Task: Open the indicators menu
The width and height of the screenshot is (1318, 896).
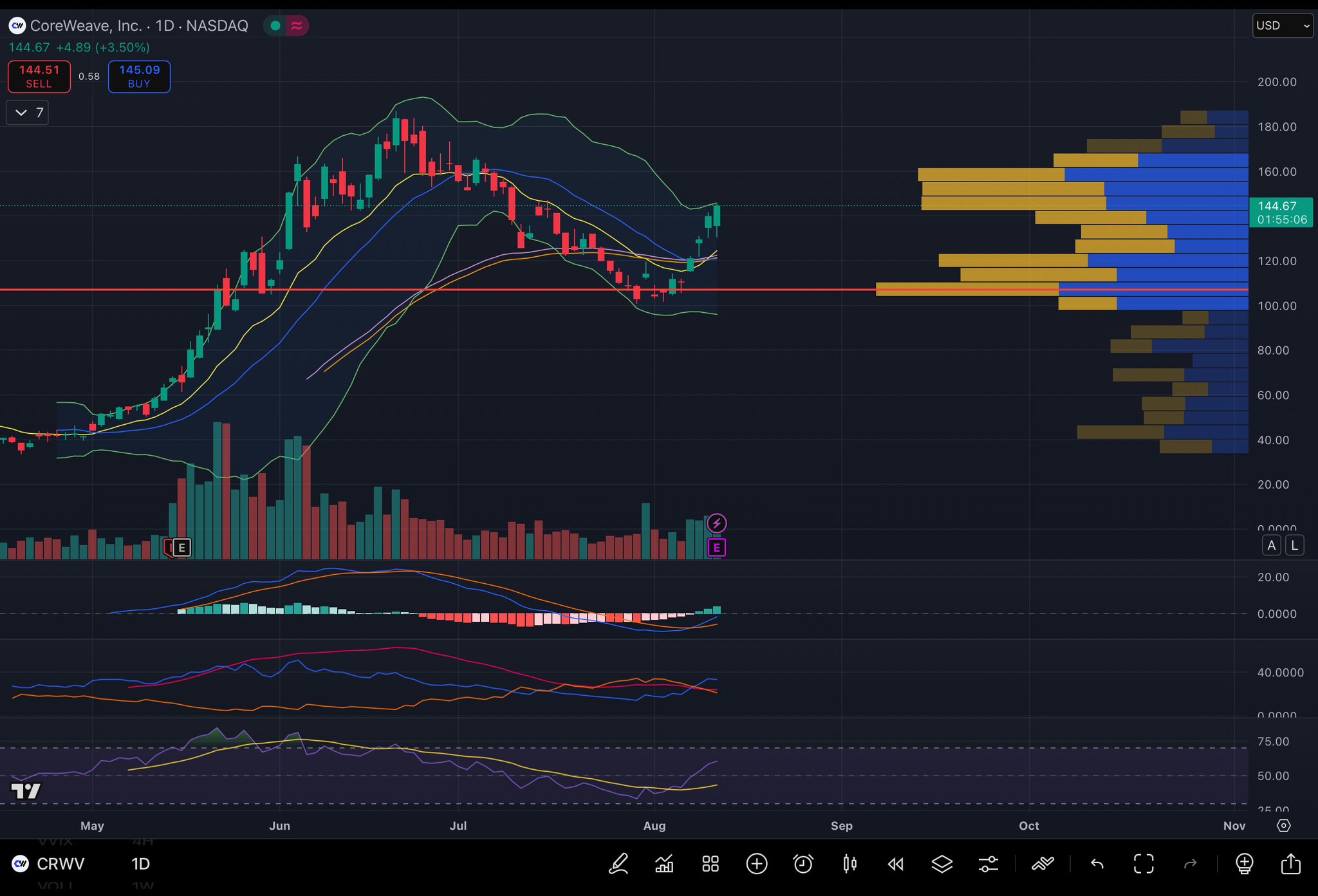Action: pos(664,863)
